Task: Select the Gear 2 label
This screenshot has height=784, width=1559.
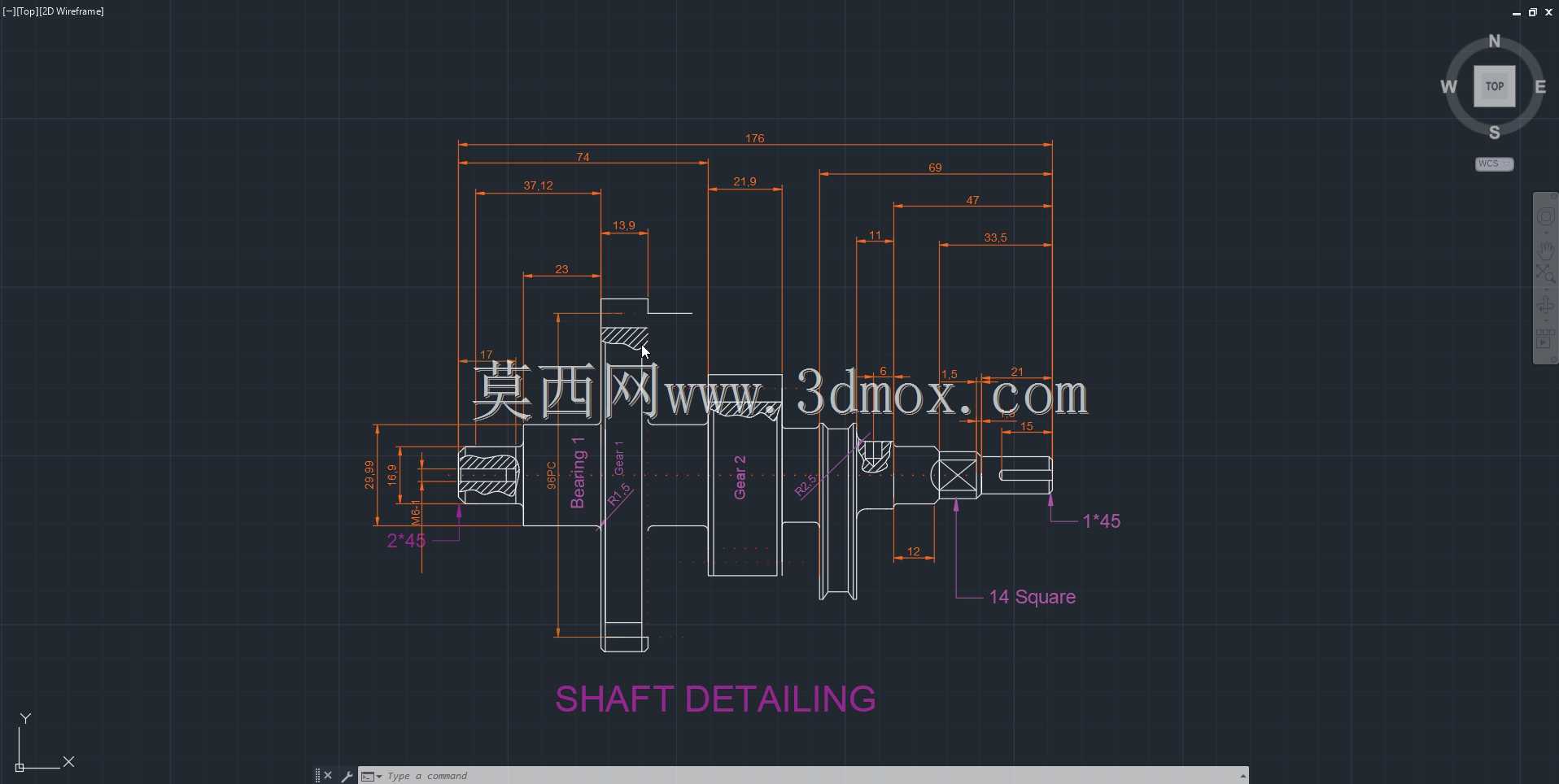Action: [x=740, y=477]
